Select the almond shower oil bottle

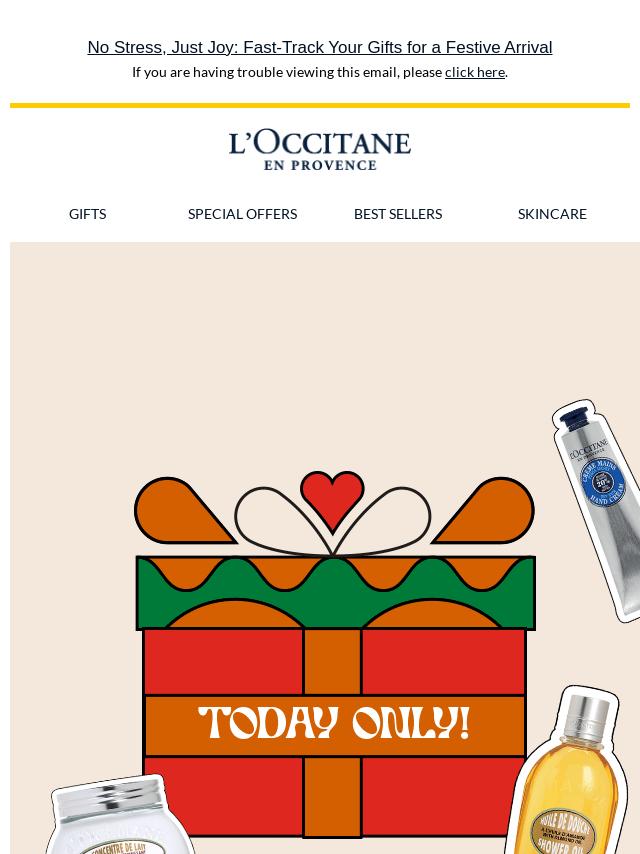pyautogui.click(x=566, y=773)
